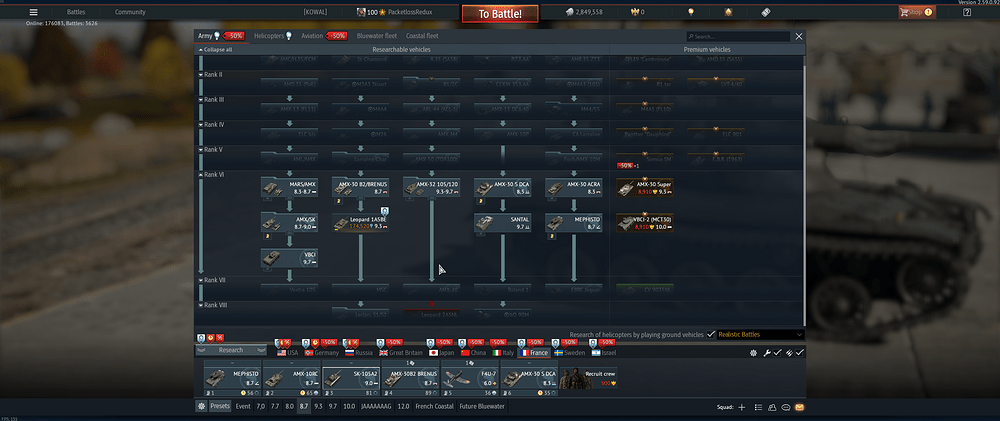The width and height of the screenshot is (1000, 421).
Task: Select the USA nation tab
Action: tap(288, 352)
